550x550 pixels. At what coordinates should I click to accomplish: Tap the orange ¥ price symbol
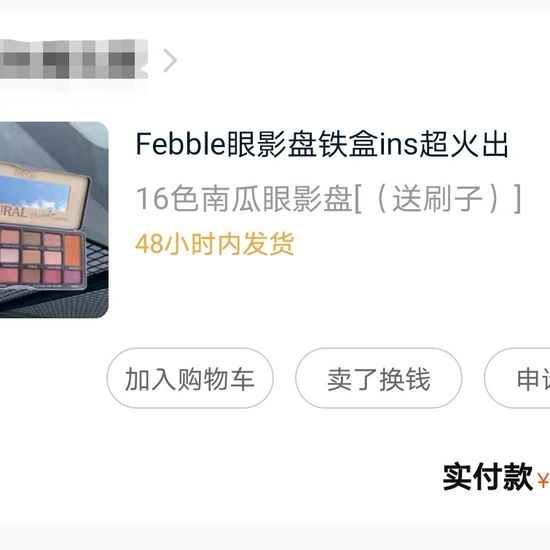click(543, 480)
